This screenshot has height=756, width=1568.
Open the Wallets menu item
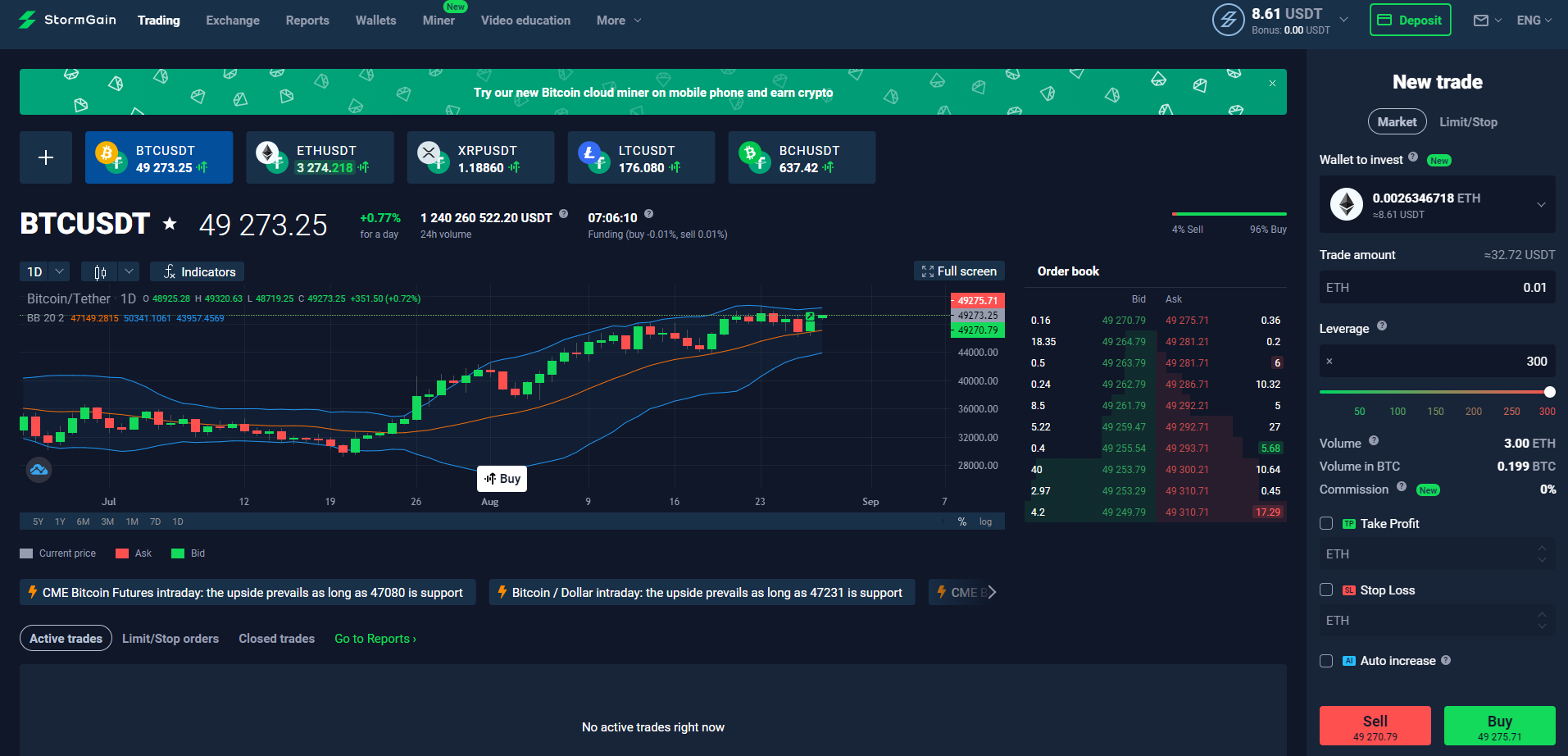375,20
